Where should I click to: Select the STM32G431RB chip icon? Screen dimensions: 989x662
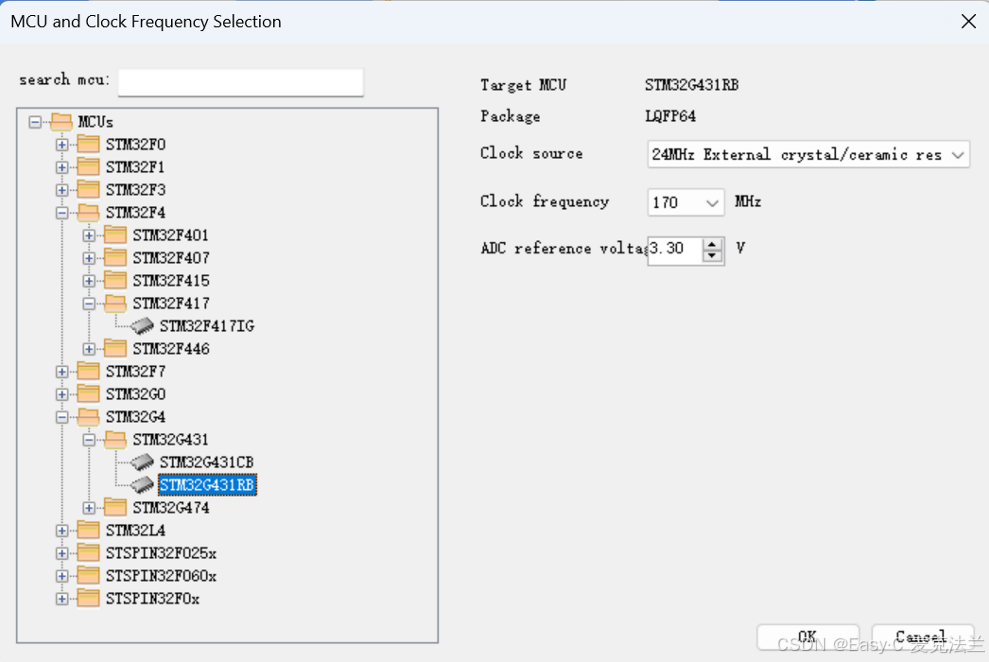click(x=143, y=484)
